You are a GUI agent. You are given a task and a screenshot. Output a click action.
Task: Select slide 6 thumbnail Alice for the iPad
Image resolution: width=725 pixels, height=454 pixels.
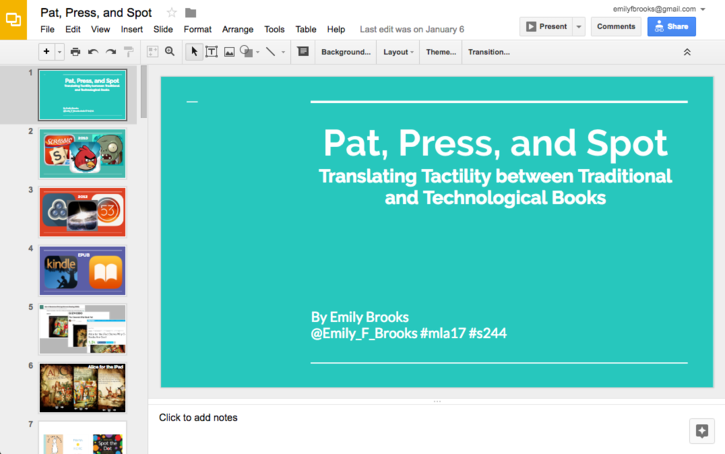tap(82, 388)
